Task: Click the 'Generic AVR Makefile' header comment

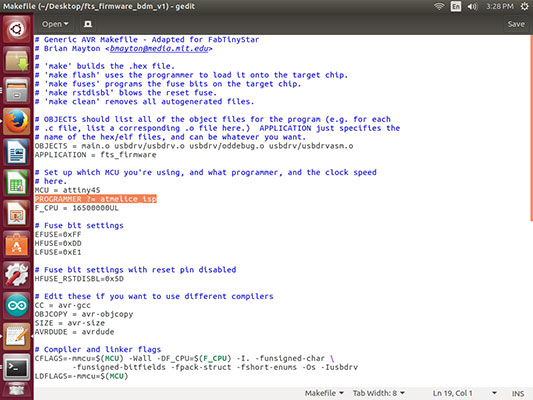Action: point(147,40)
